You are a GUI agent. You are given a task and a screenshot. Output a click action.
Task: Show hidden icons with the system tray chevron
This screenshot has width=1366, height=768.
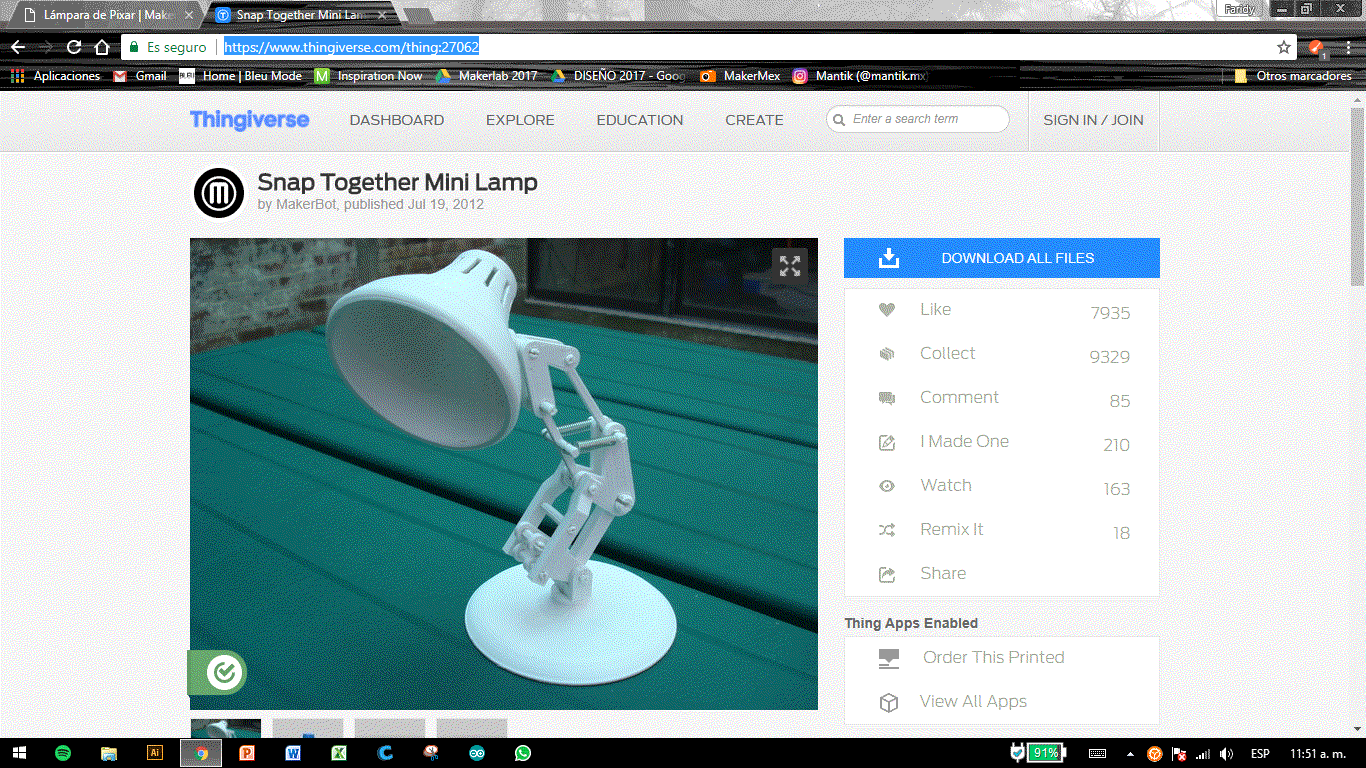pyautogui.click(x=1130, y=753)
